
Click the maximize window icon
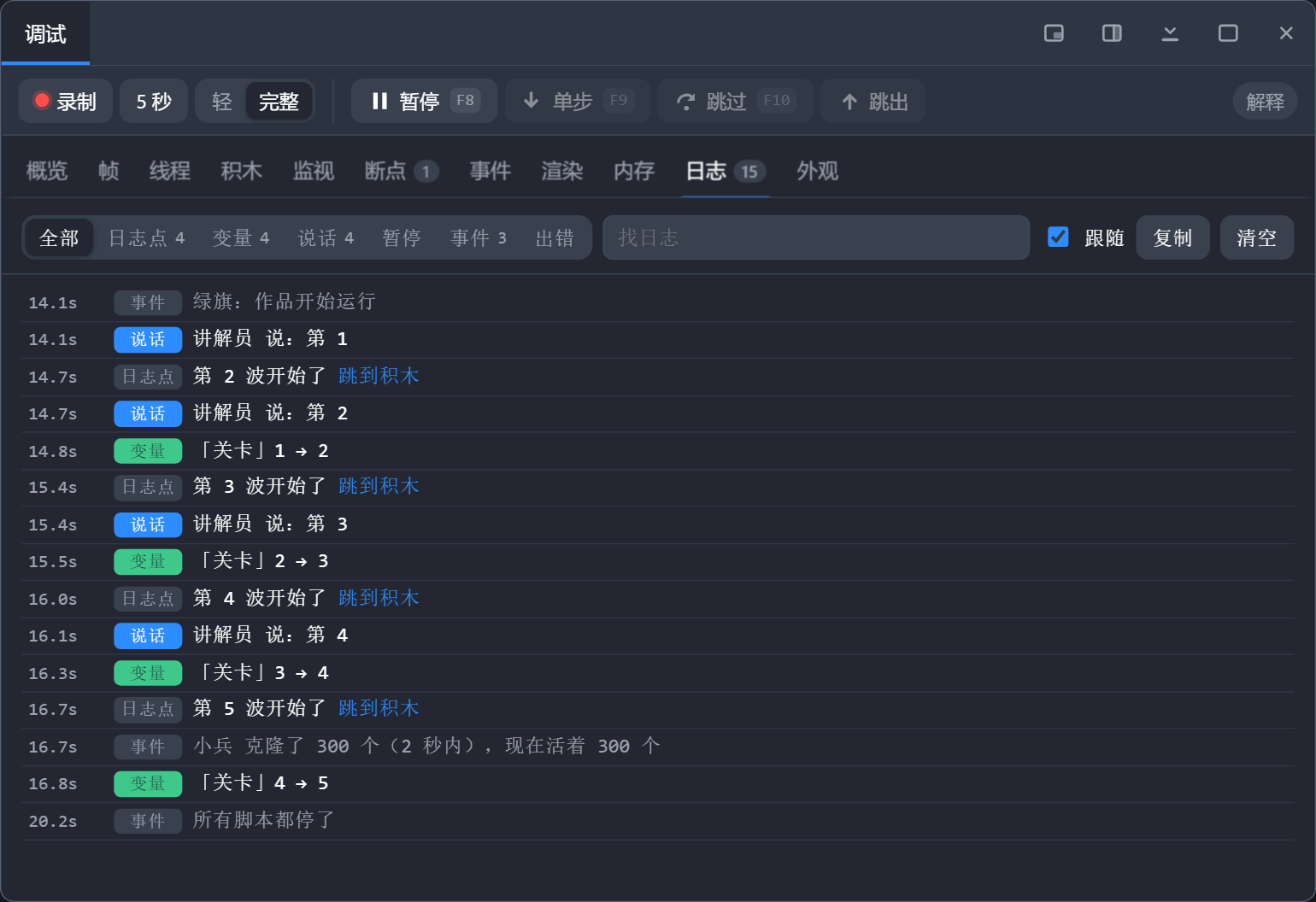tap(1228, 33)
